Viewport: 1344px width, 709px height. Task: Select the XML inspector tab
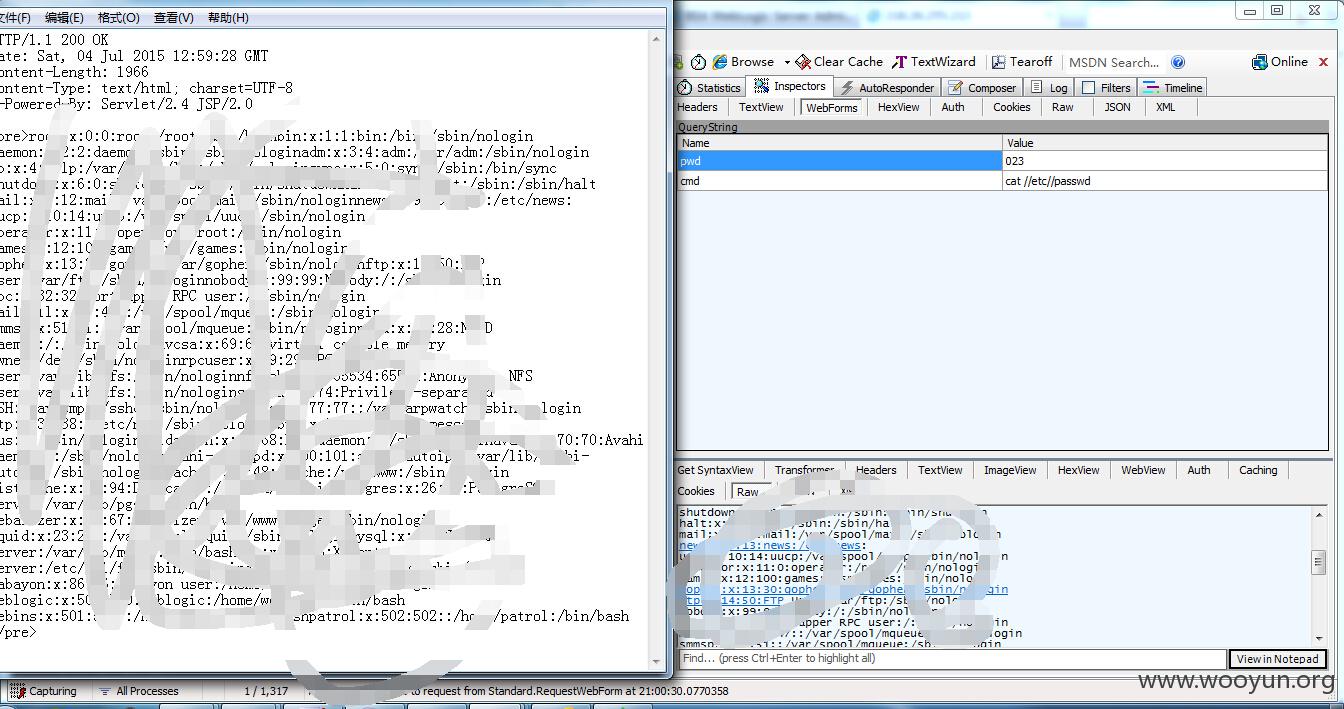(1166, 107)
